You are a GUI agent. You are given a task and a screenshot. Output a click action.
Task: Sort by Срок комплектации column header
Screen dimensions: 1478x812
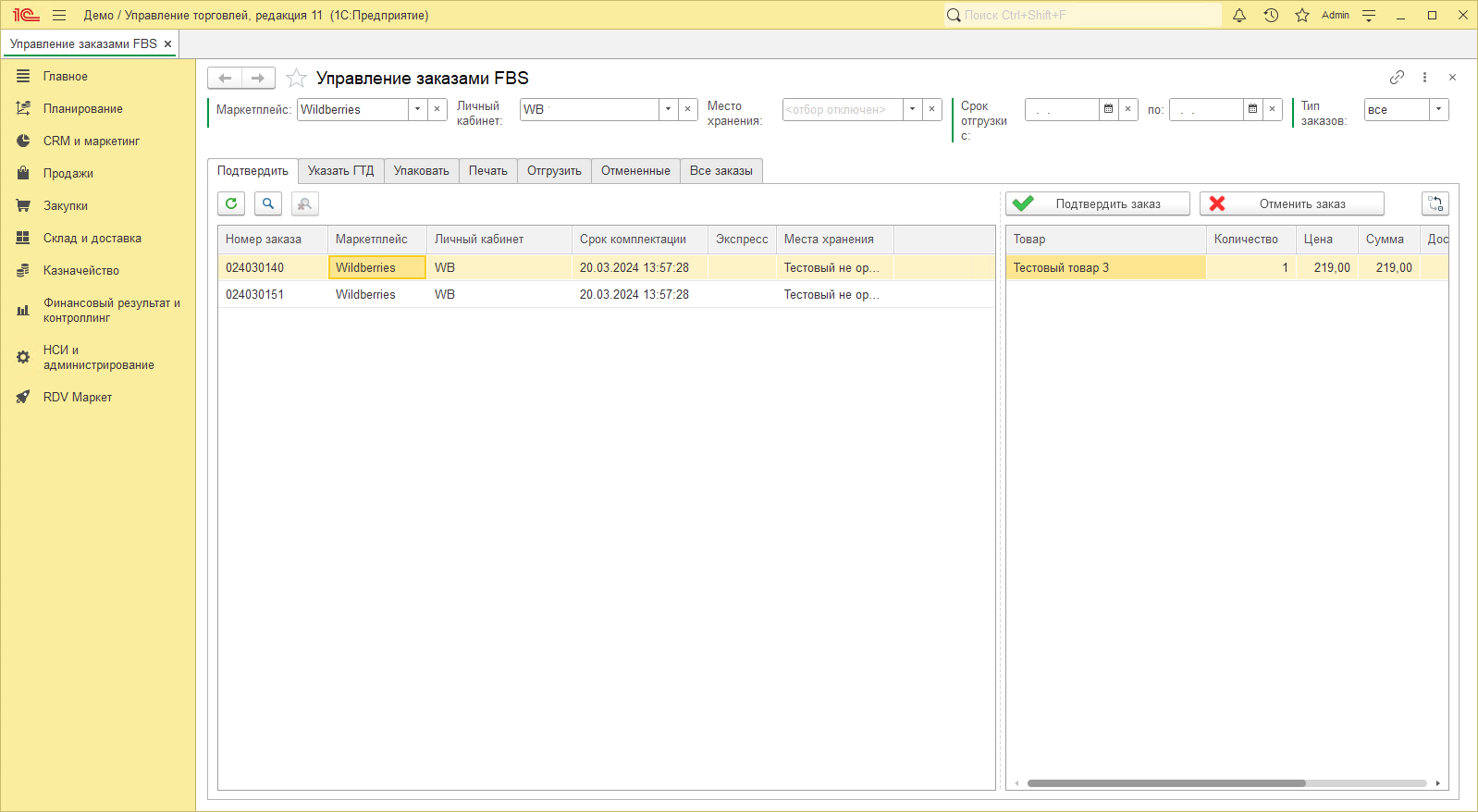[640, 239]
